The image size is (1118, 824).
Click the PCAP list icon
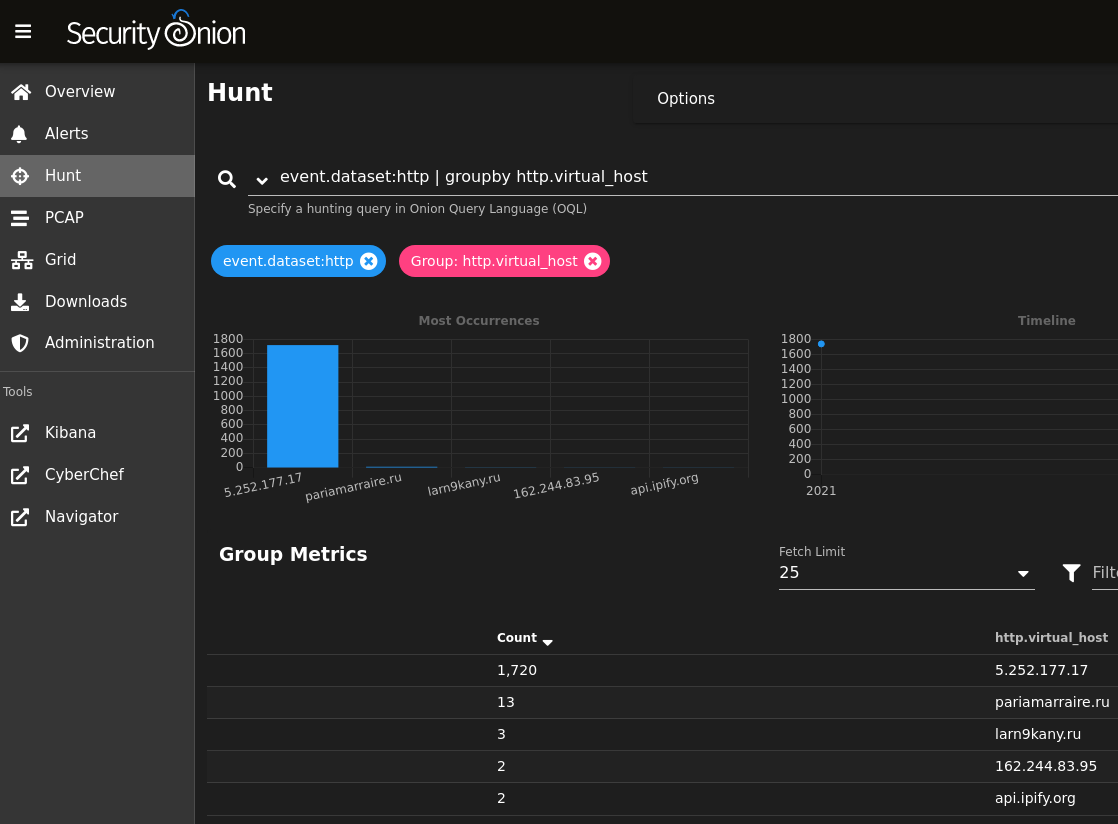(x=20, y=218)
